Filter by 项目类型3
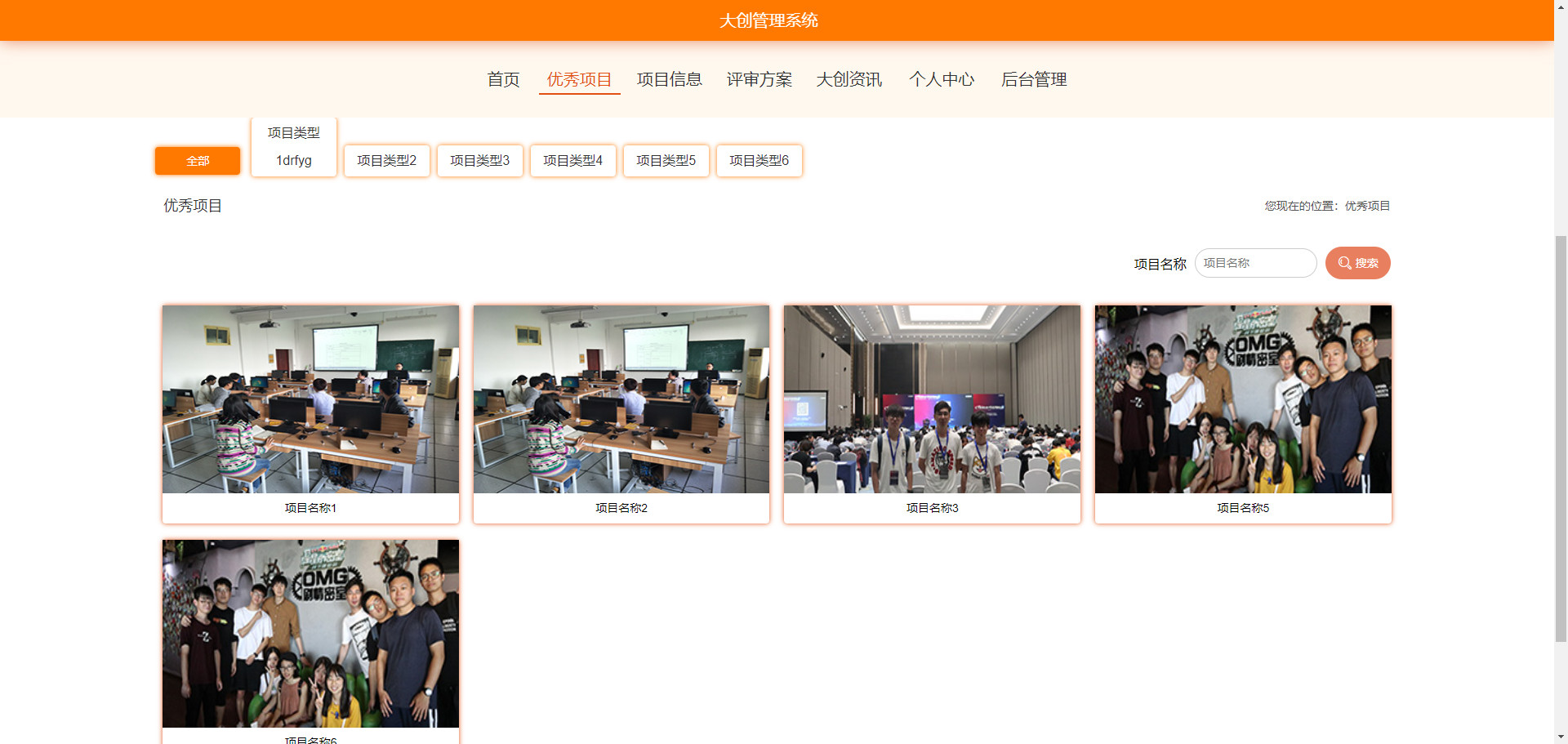This screenshot has width=1568, height=744. coord(480,161)
